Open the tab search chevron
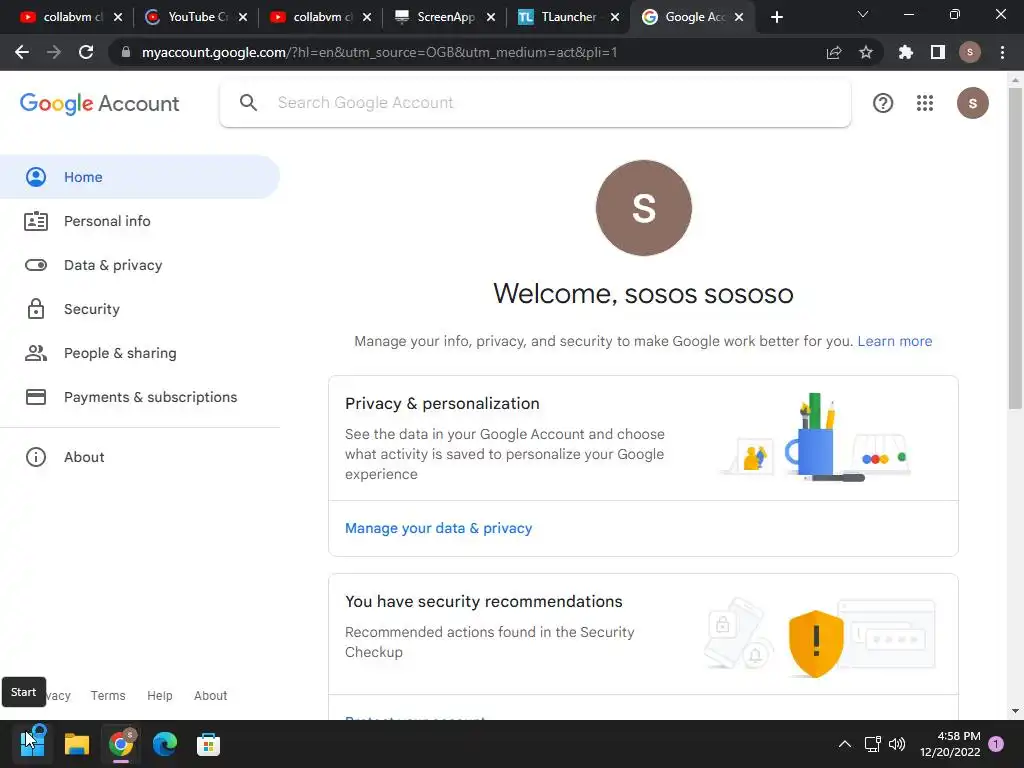The height and width of the screenshot is (768, 1024). coord(863,14)
